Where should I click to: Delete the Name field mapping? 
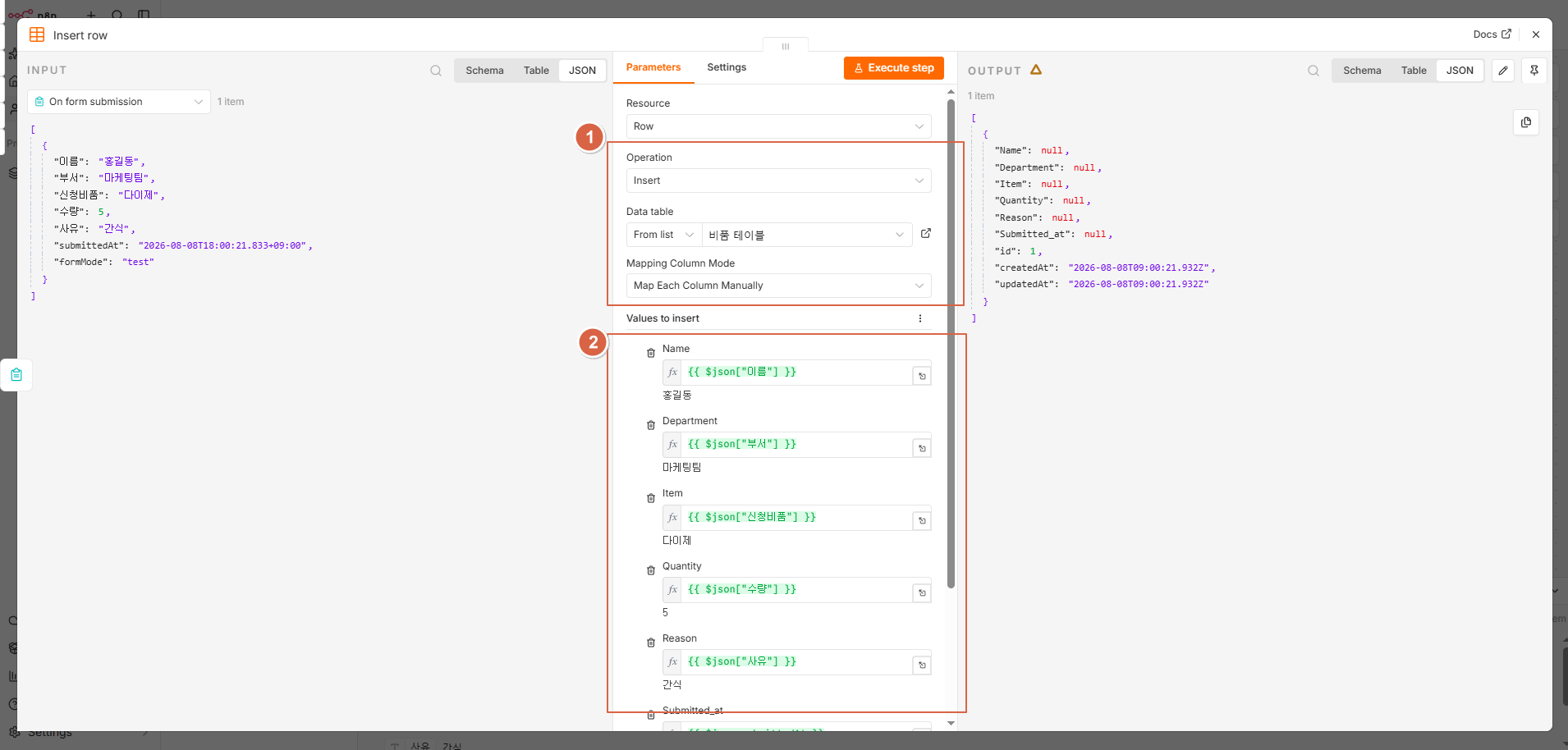click(x=651, y=353)
